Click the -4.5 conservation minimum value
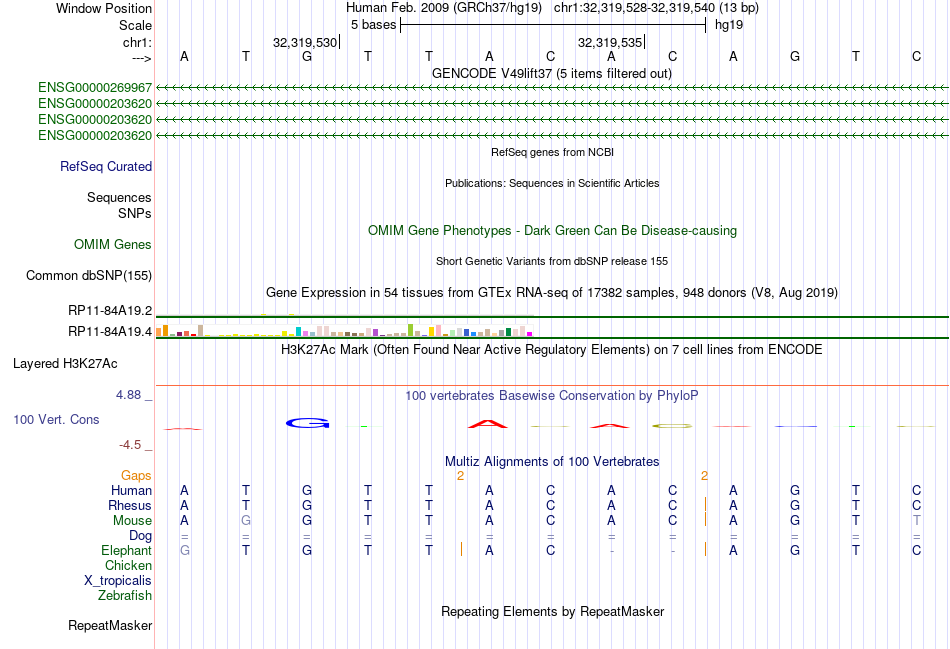Screen dimensions: 950x649 (130, 445)
